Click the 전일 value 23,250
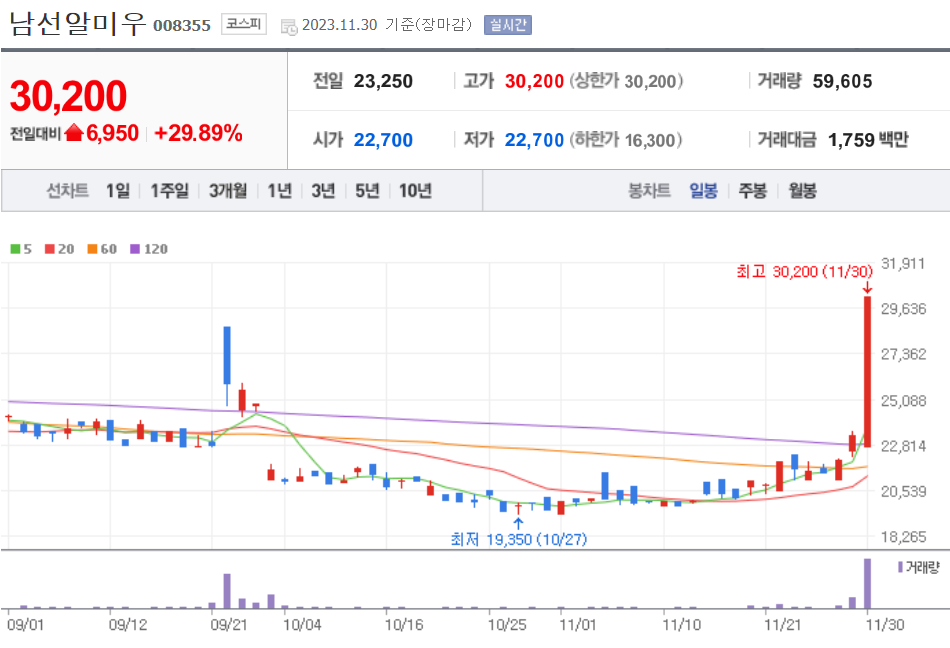The width and height of the screenshot is (950, 648). (383, 81)
